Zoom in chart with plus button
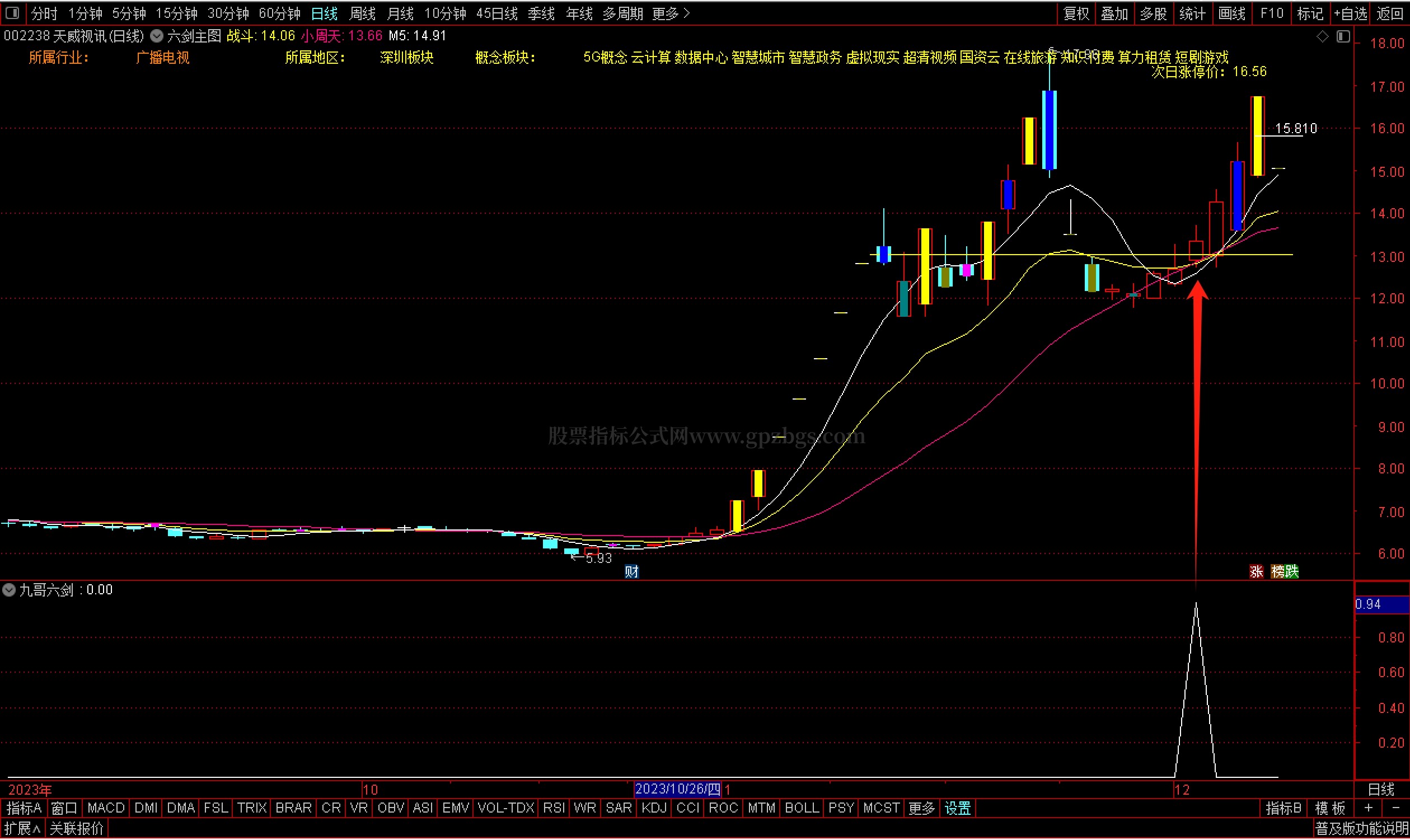 coord(1369,808)
